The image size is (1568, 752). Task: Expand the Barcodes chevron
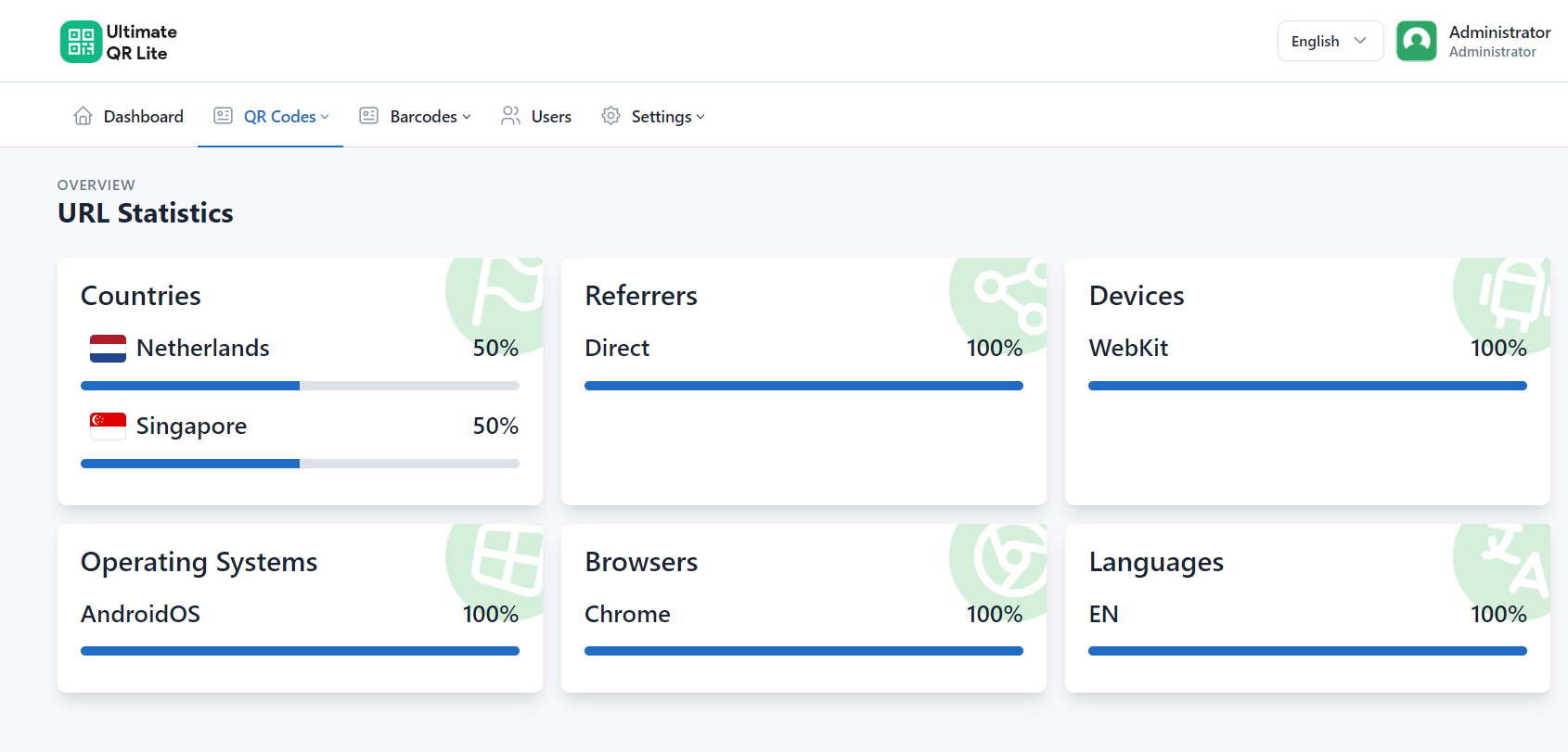tap(467, 117)
